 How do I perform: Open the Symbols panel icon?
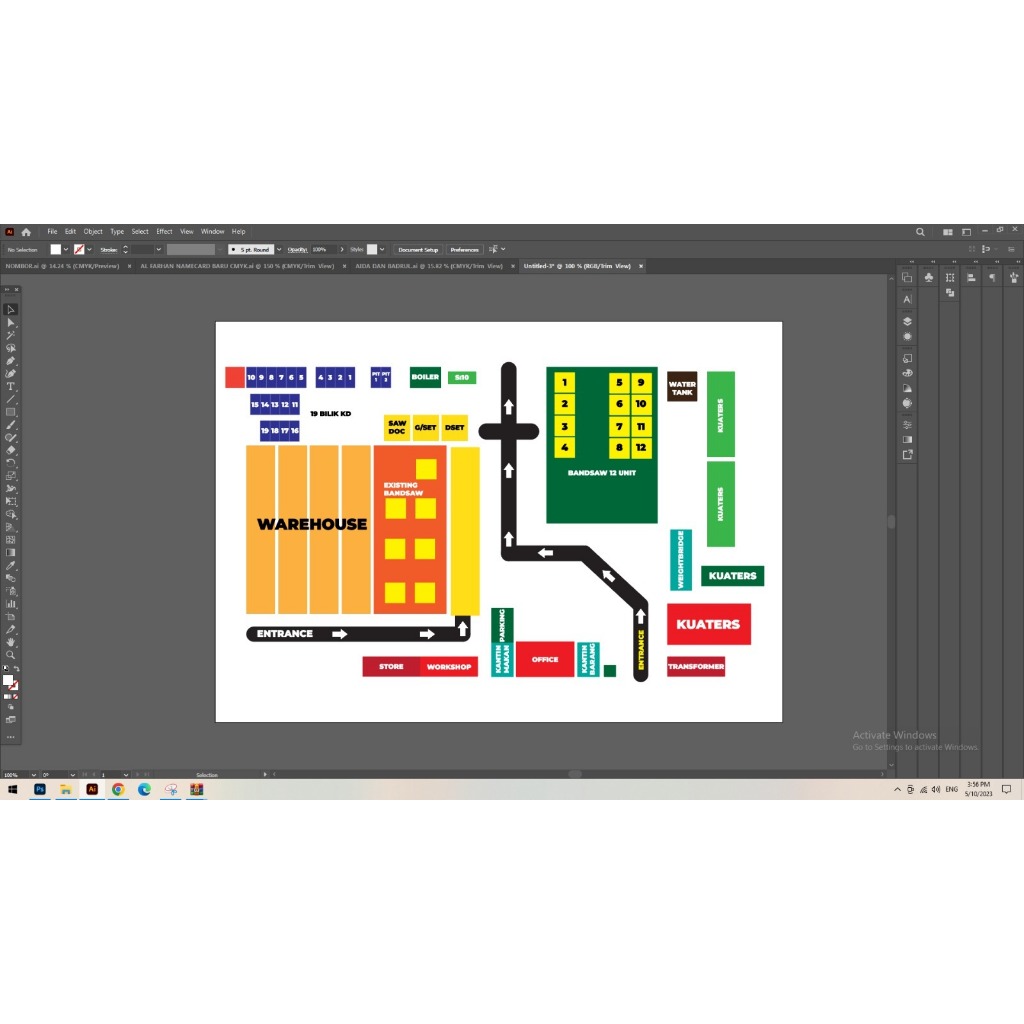click(929, 277)
